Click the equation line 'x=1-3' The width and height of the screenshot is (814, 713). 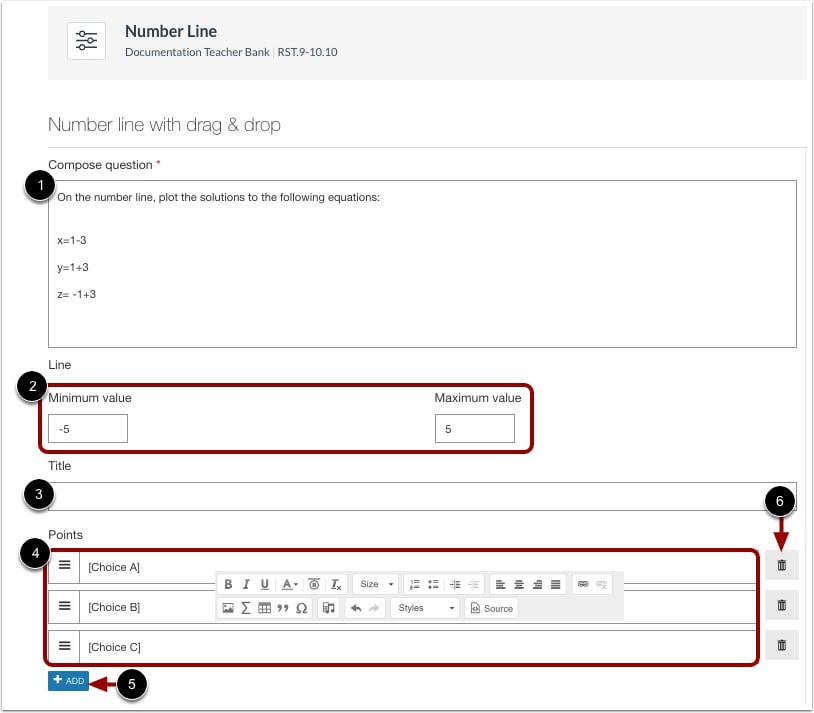click(x=72, y=240)
